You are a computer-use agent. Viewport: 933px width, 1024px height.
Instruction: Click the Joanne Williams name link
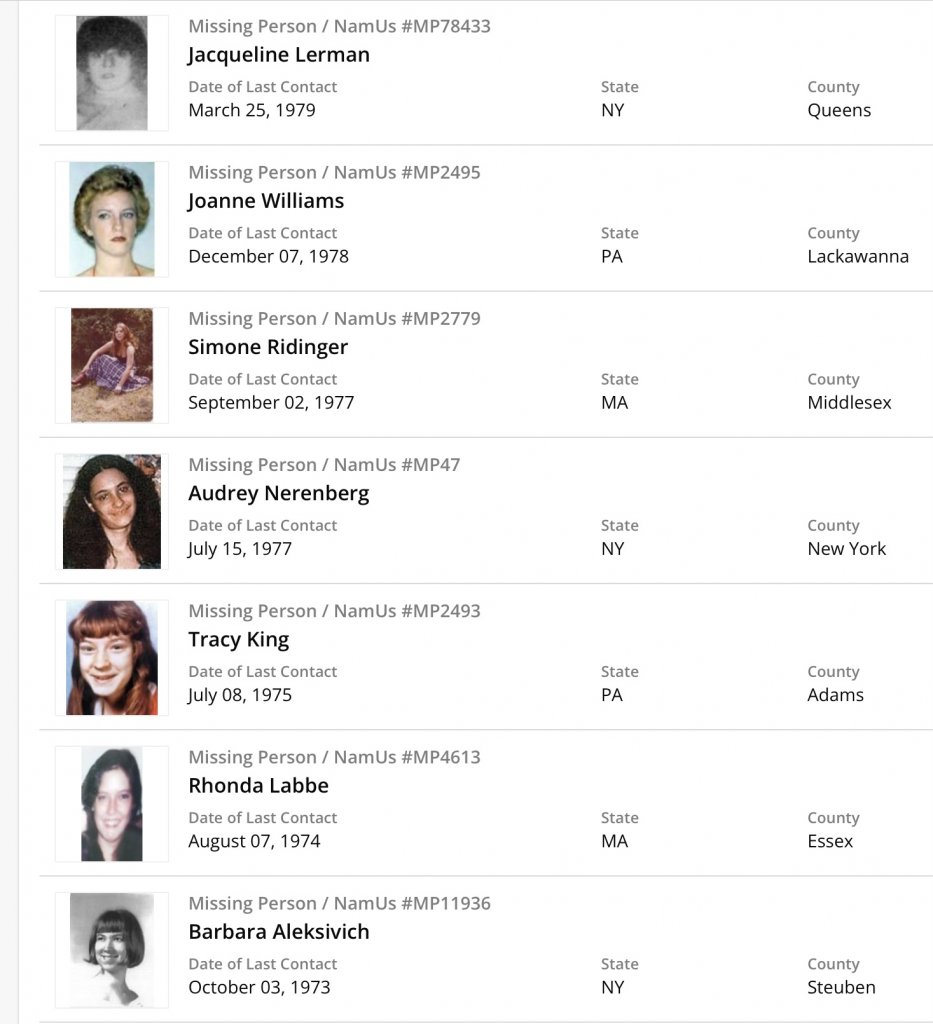pyautogui.click(x=266, y=201)
